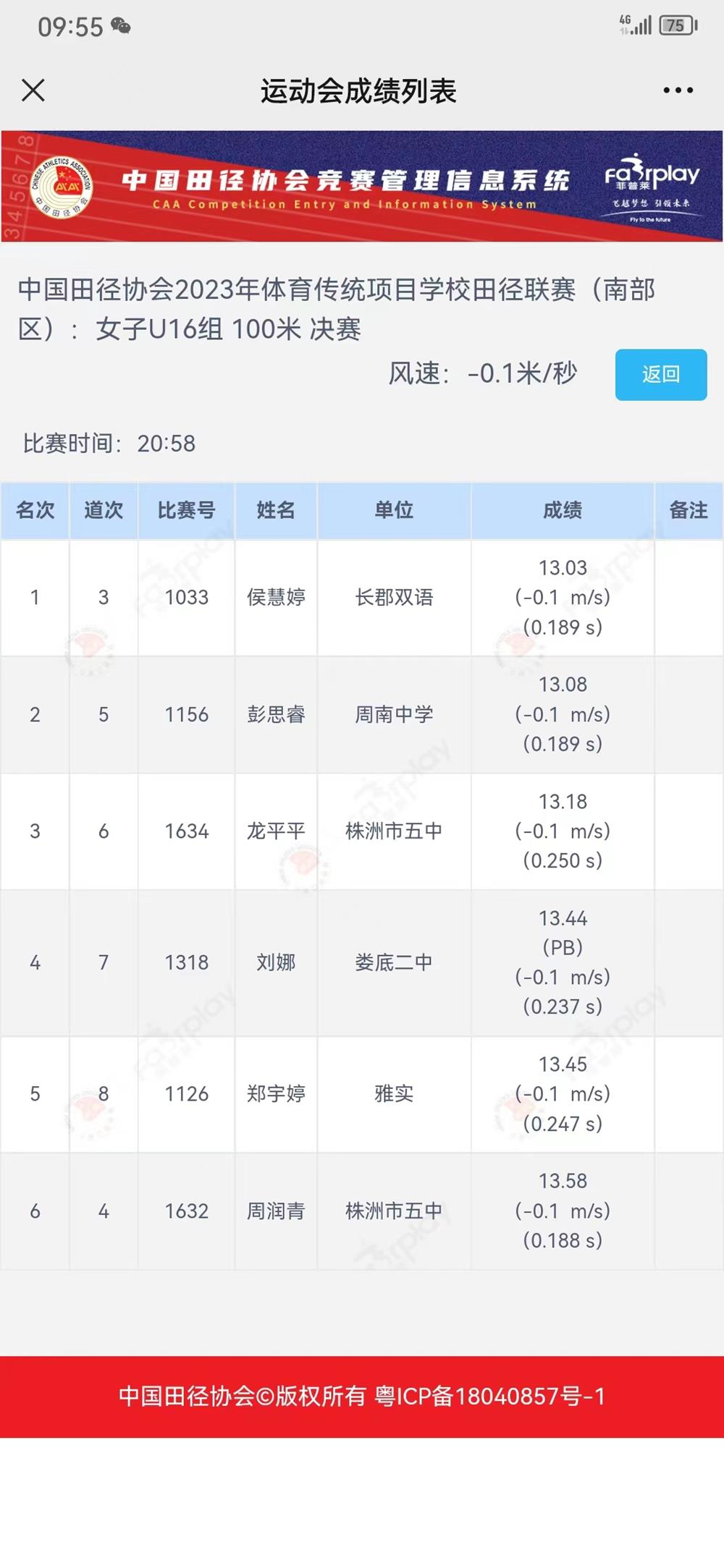Tap the WeChat notification icon in status bar
Viewport: 724px width, 1568px height.
coord(121,27)
